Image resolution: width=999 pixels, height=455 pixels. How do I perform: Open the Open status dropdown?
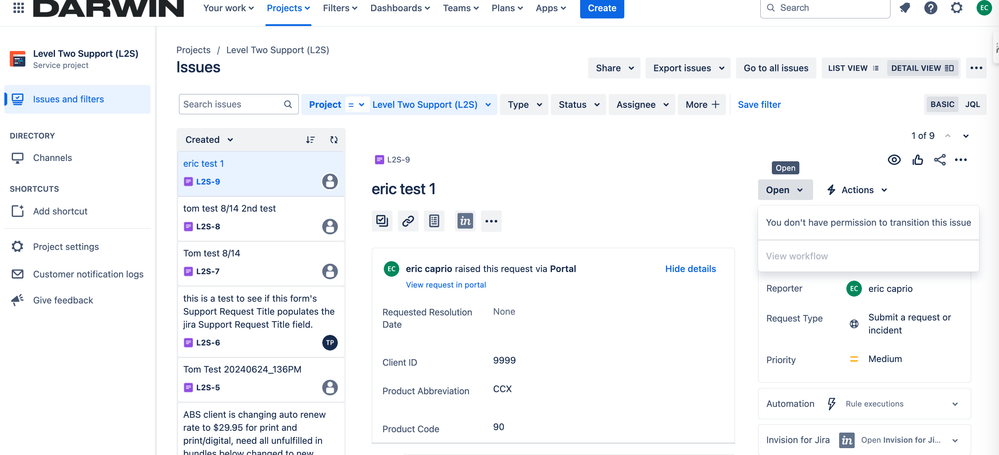pyautogui.click(x=785, y=190)
